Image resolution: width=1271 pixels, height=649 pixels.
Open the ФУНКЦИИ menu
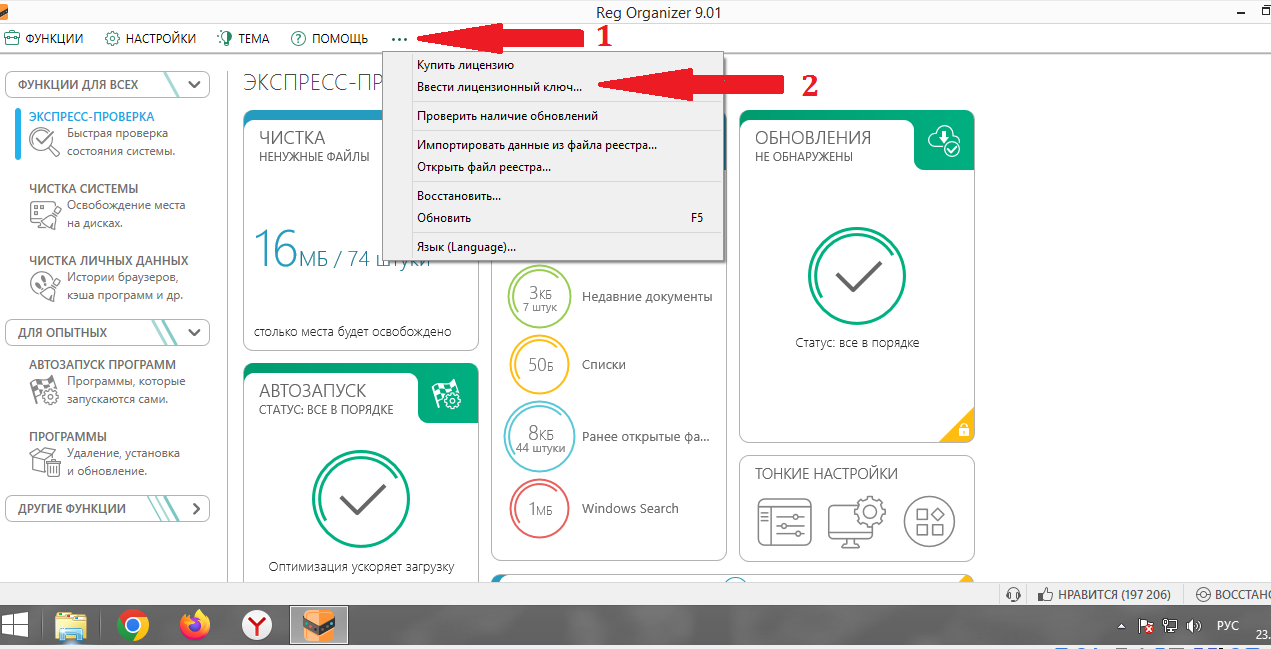click(44, 38)
